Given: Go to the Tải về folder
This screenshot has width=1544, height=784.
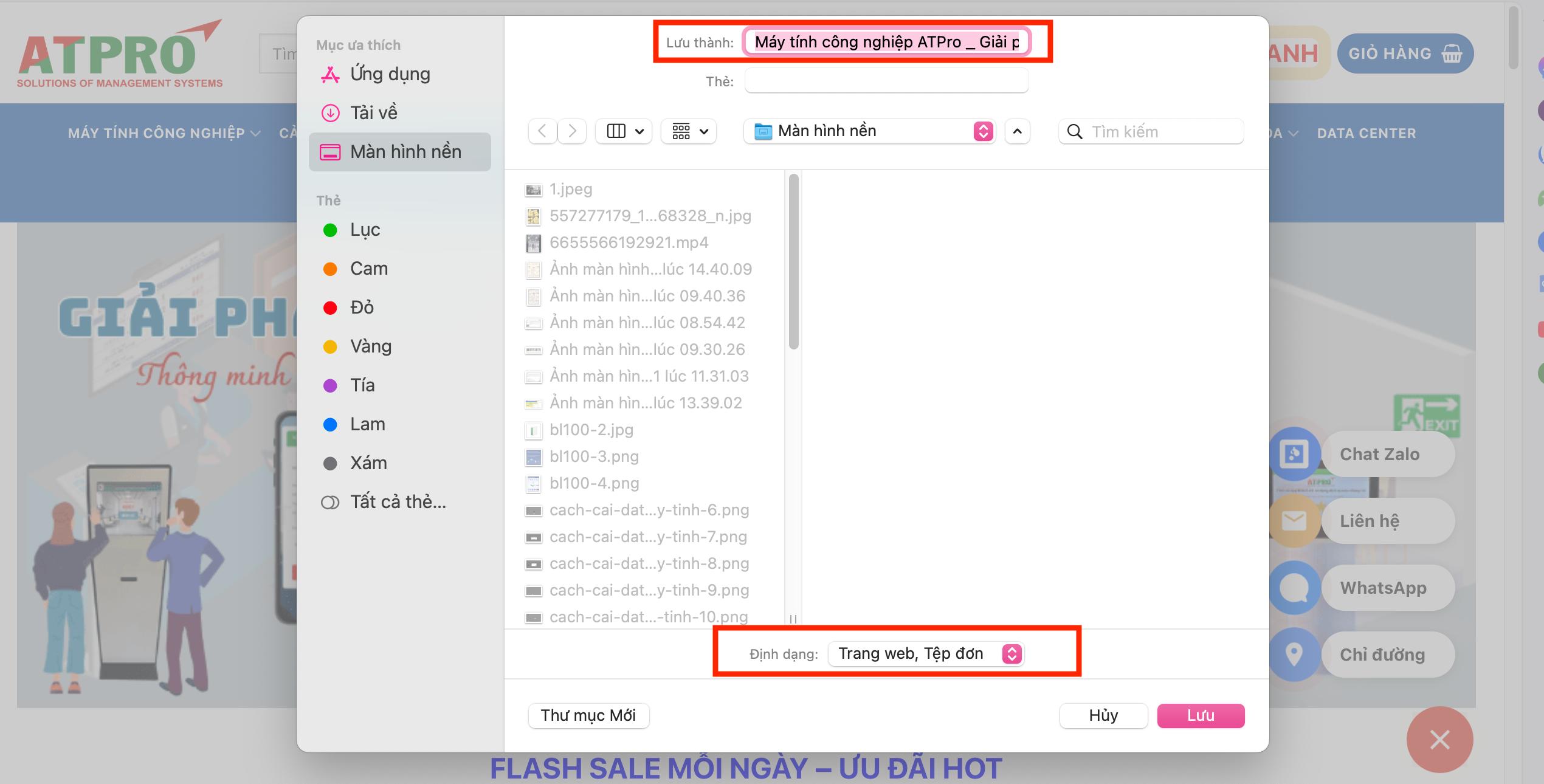Looking at the screenshot, I should 373,113.
